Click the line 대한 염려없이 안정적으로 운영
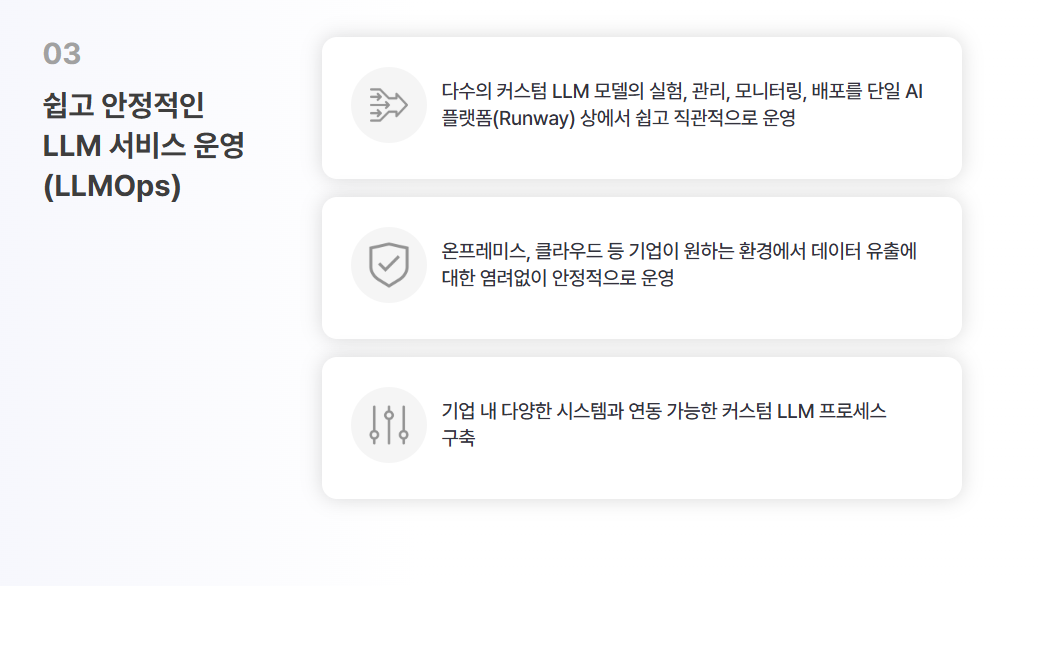 click(557, 278)
